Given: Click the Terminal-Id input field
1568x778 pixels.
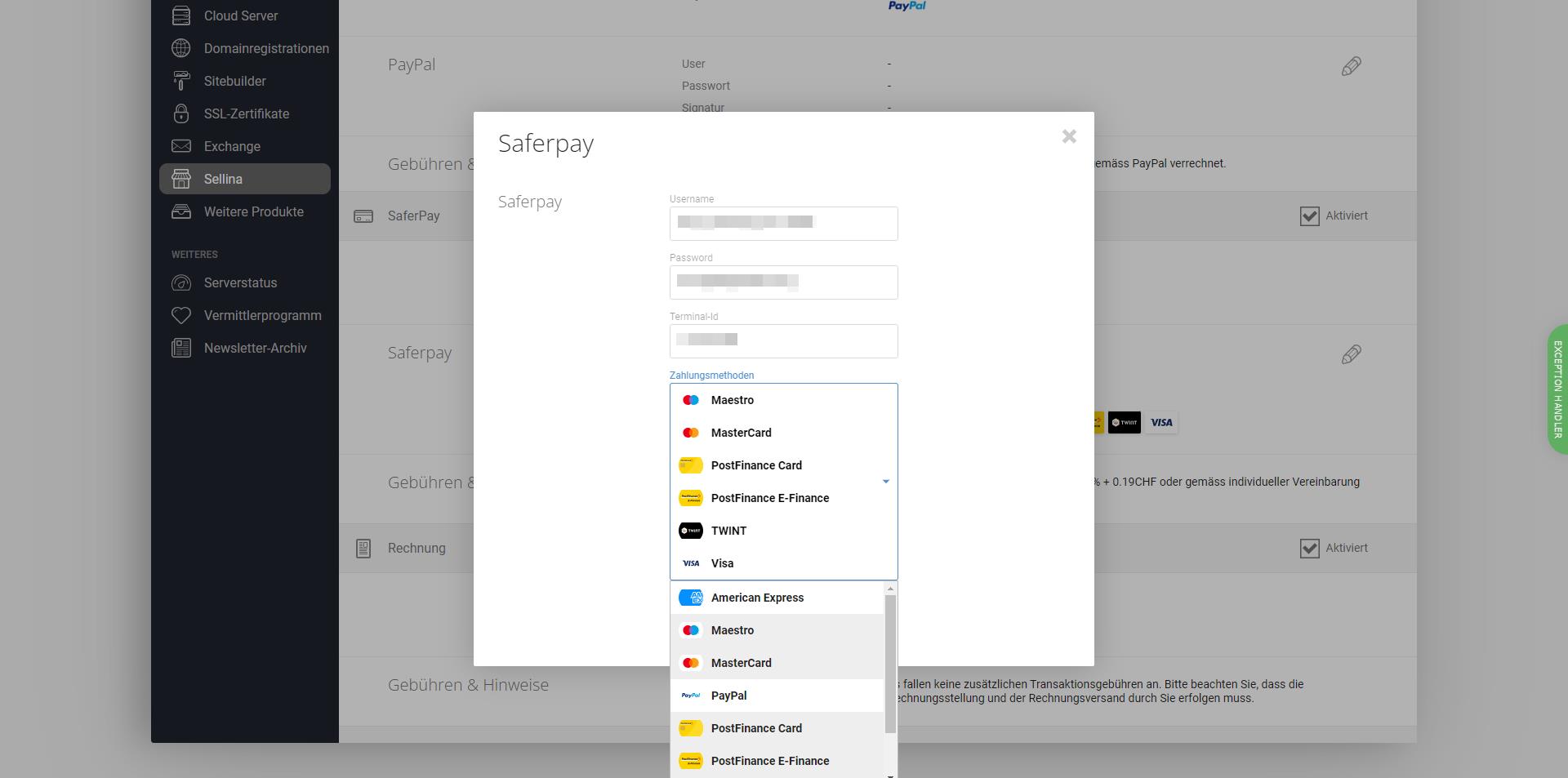Looking at the screenshot, I should click(x=784, y=341).
